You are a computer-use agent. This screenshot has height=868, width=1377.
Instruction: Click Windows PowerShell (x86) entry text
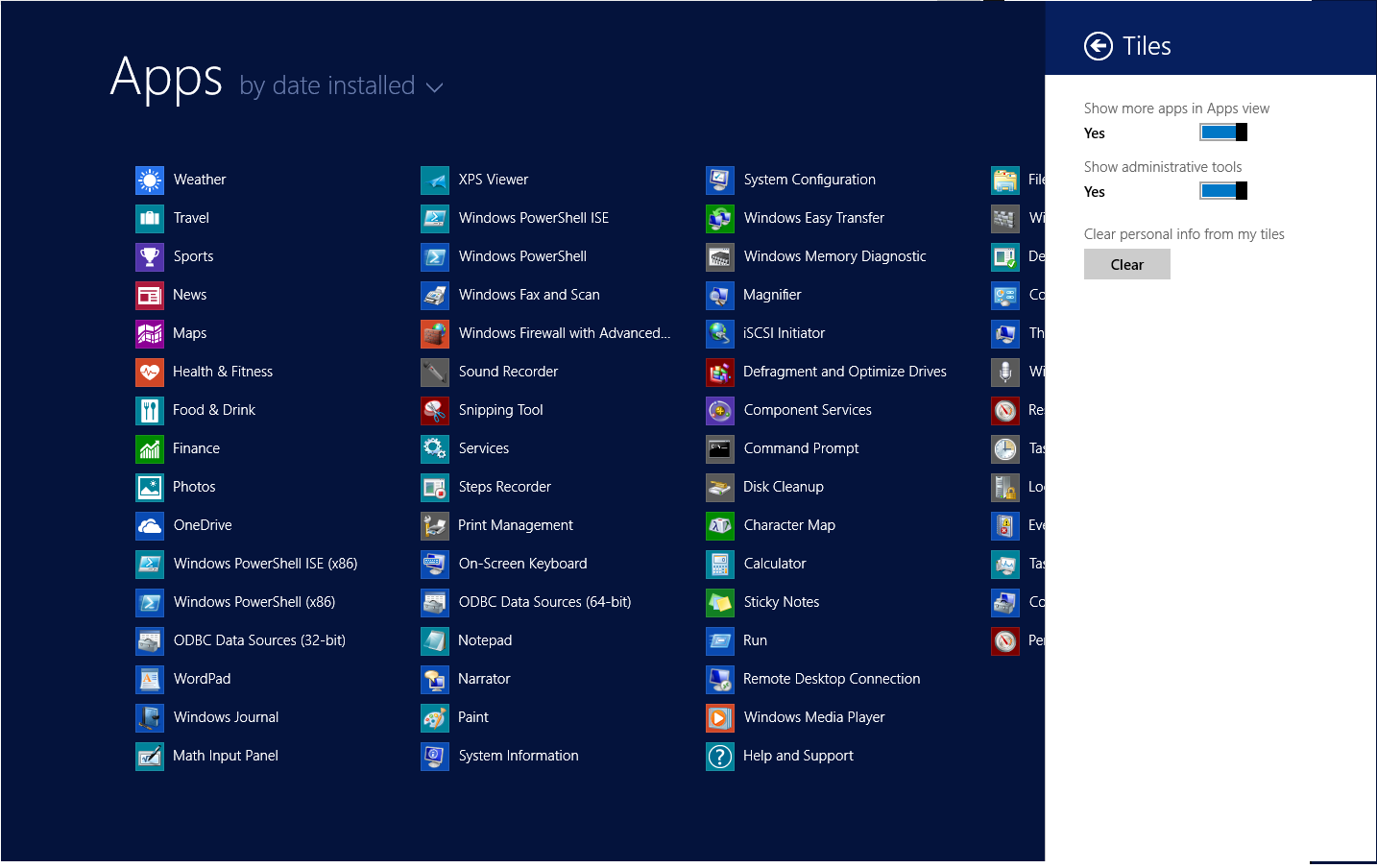click(x=254, y=602)
